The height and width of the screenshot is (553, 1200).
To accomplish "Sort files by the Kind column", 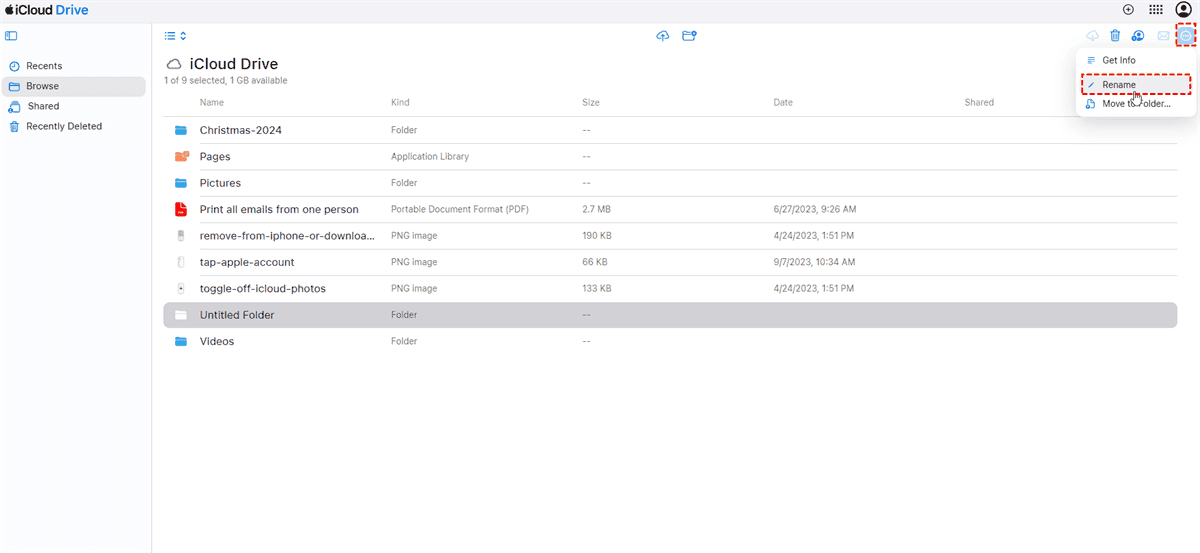I will [x=400, y=102].
